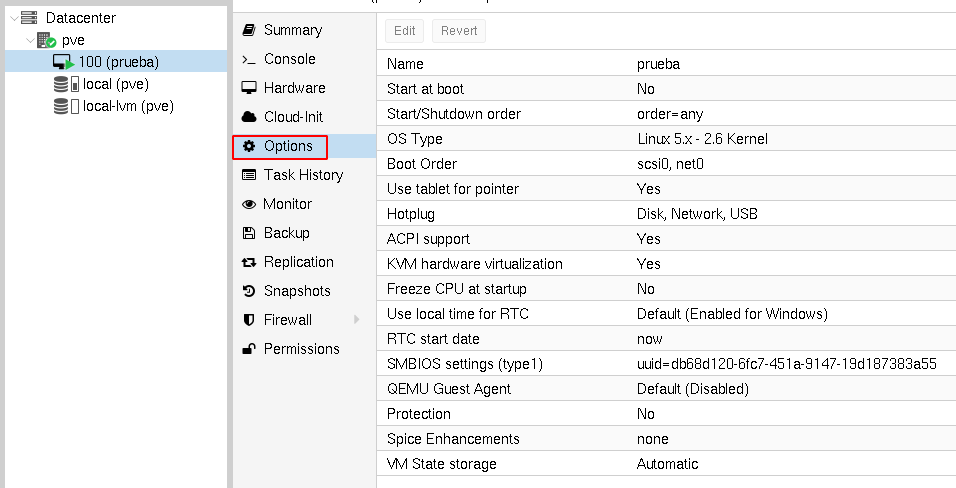Click the Snapshots history icon
Screen dimensions: 956x488
click(249, 291)
